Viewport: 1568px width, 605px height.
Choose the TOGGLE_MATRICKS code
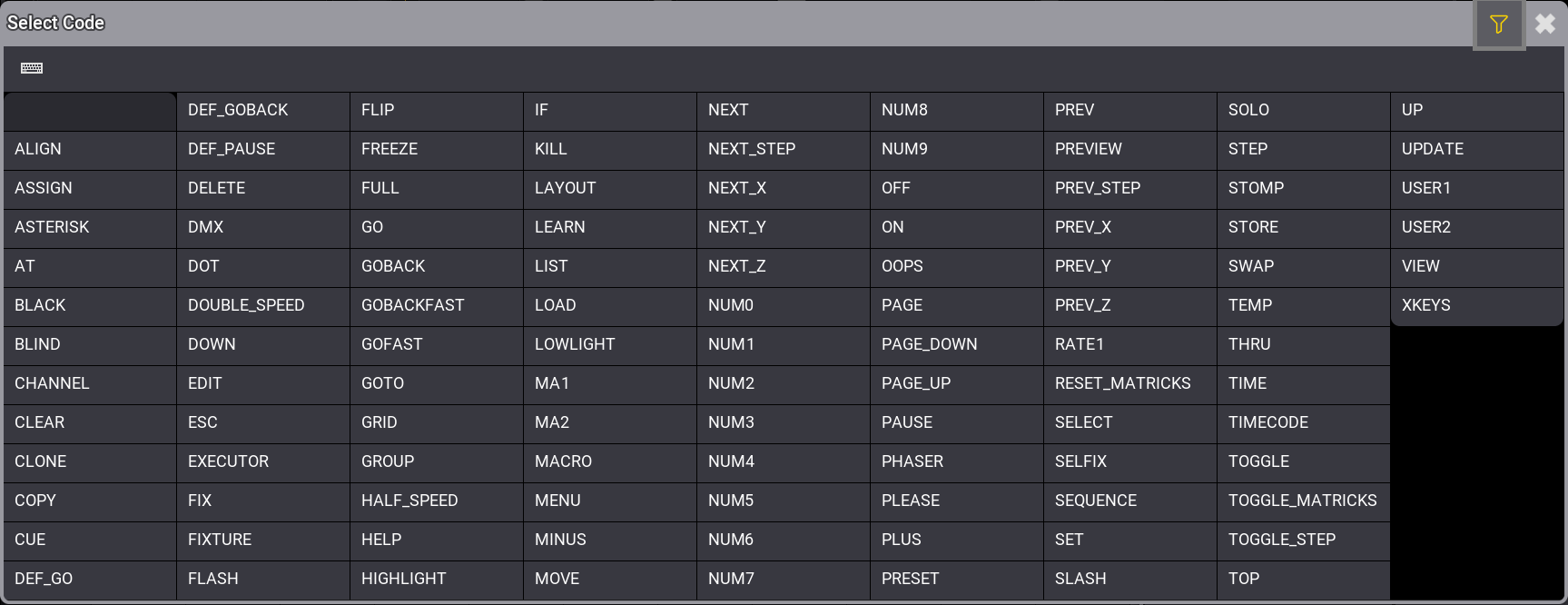pos(1303,501)
